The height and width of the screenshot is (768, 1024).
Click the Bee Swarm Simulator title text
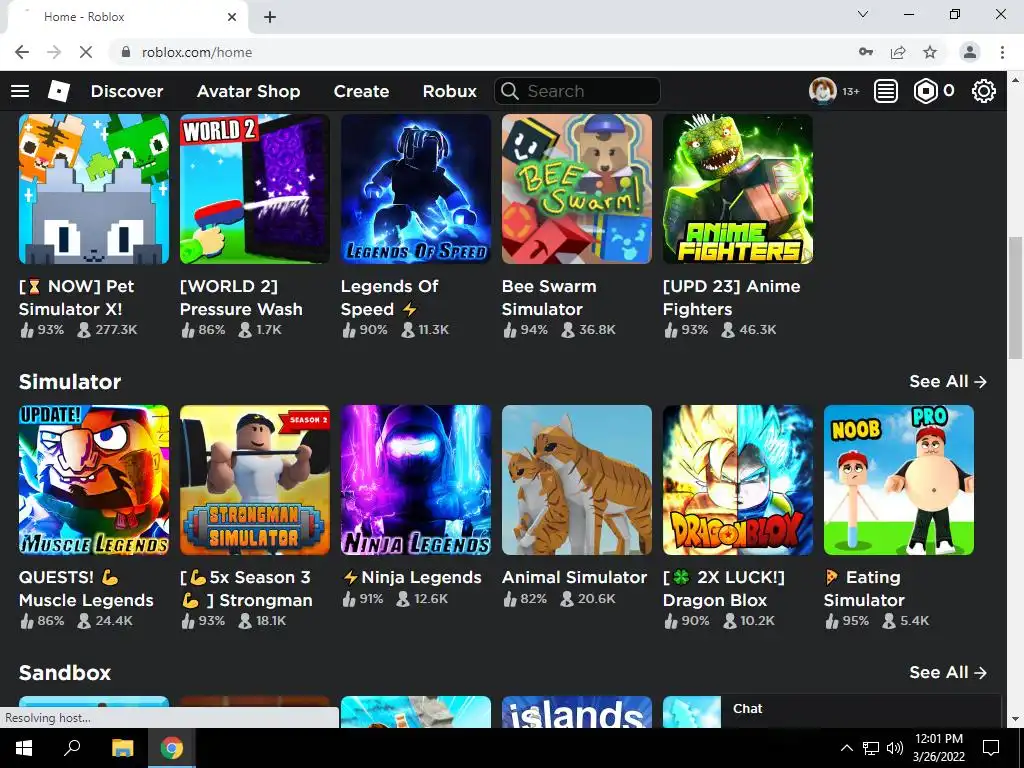pos(549,298)
